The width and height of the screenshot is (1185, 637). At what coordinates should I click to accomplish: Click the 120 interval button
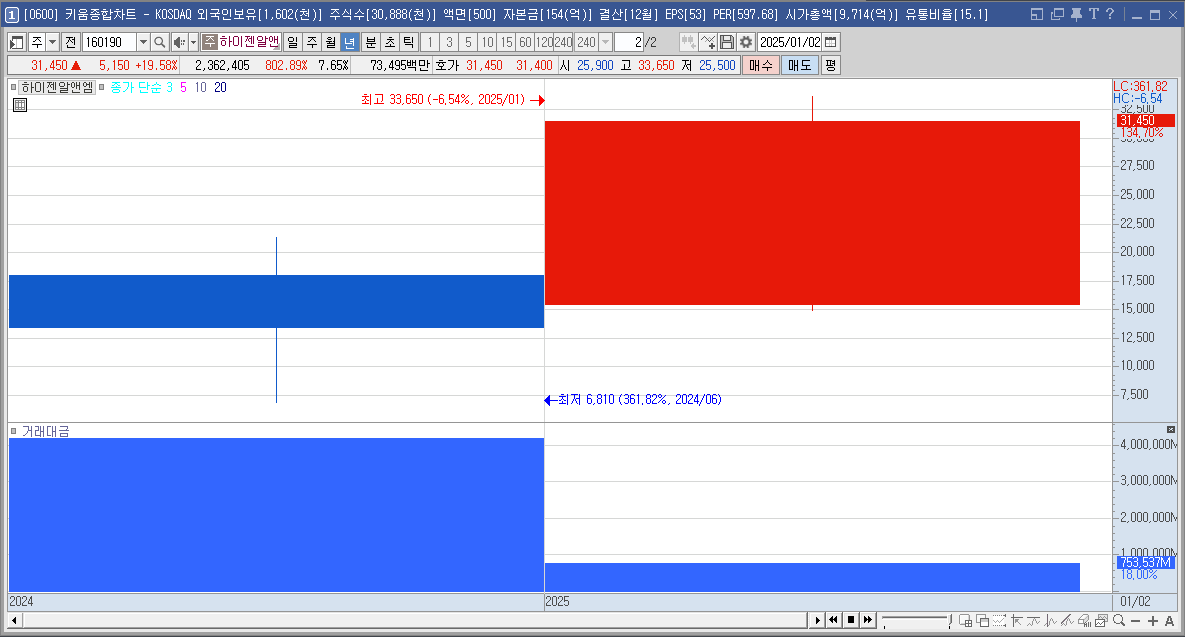click(x=544, y=42)
